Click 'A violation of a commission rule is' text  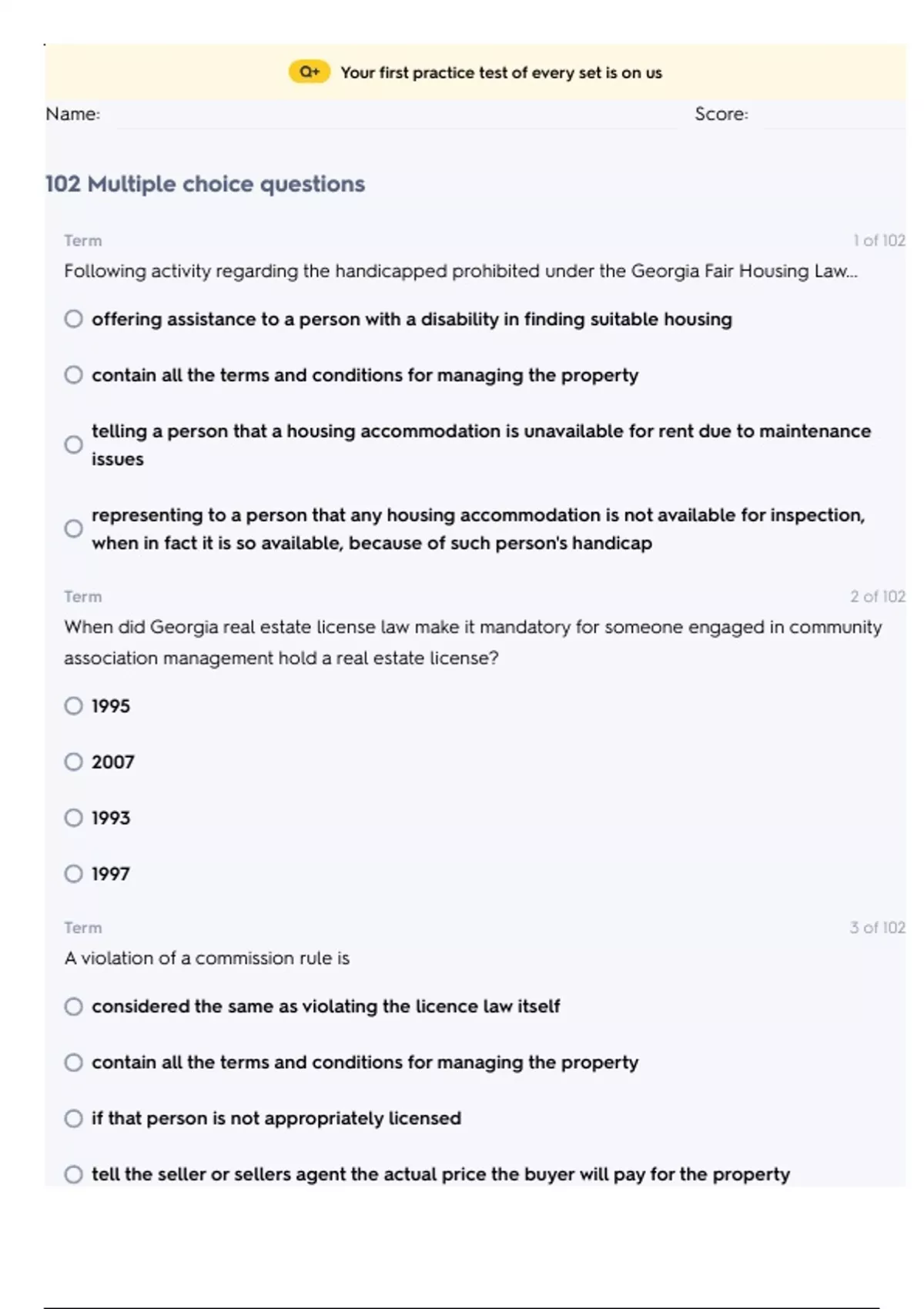click(x=206, y=958)
